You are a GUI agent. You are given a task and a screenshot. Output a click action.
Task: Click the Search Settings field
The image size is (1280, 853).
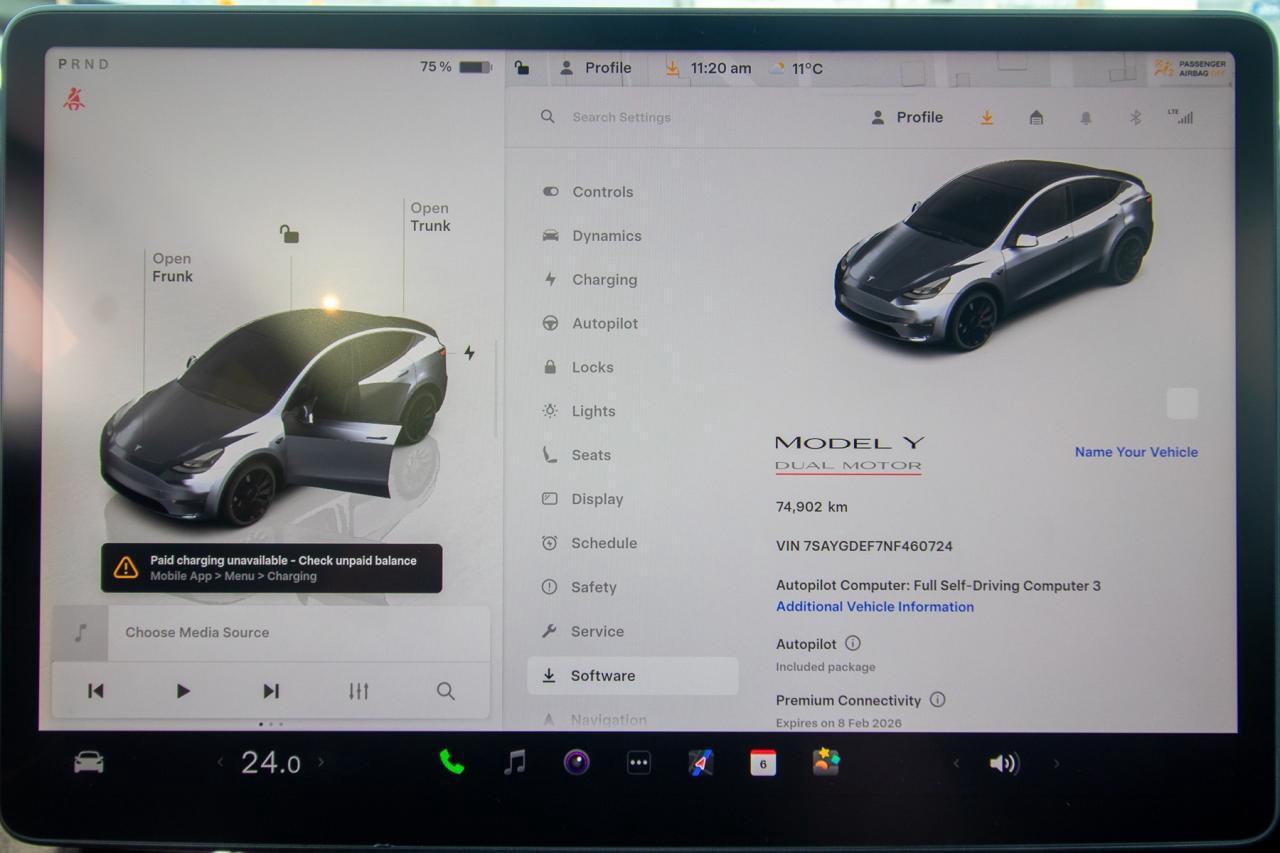622,118
